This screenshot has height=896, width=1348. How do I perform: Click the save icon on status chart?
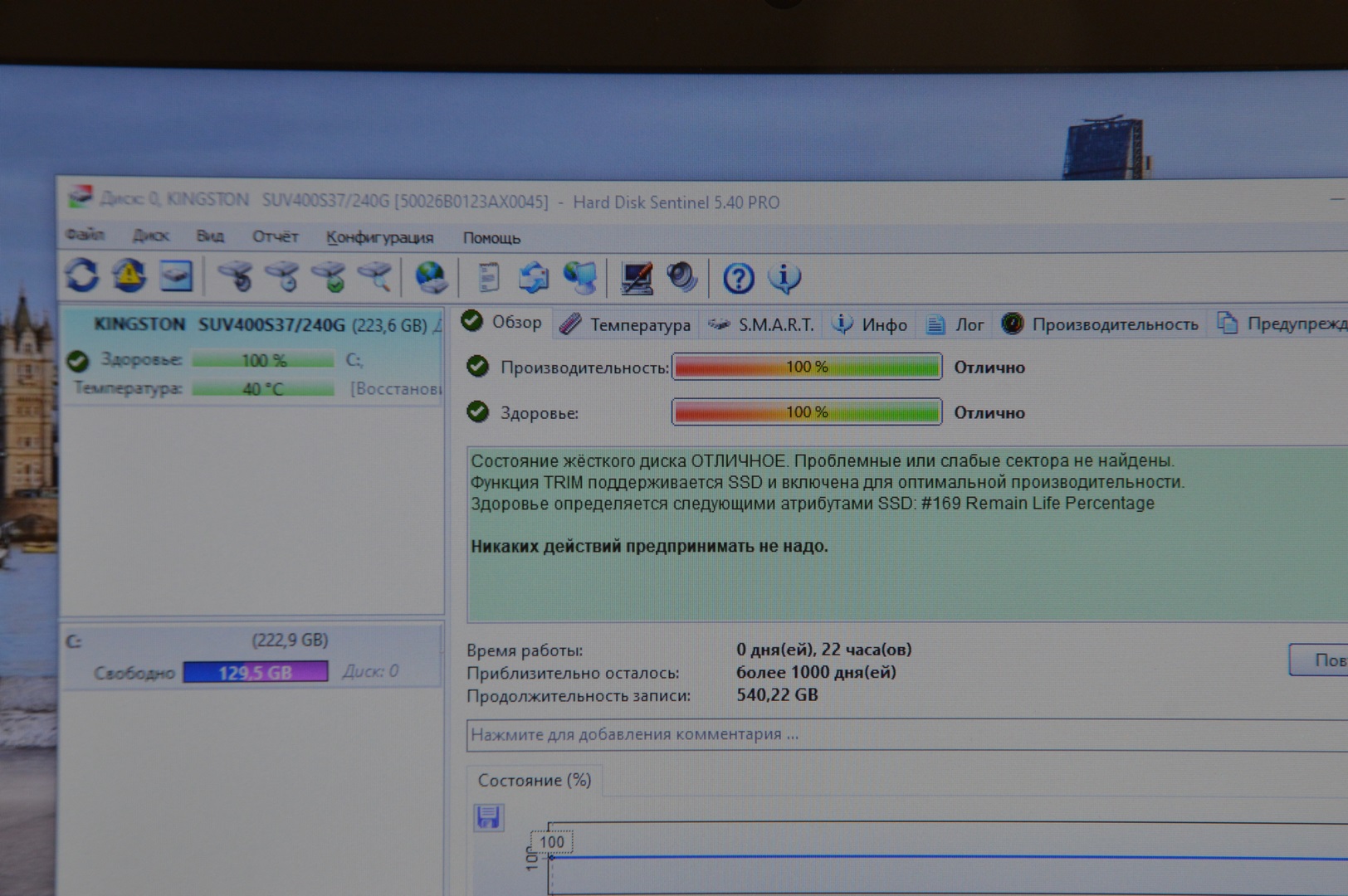[488, 817]
